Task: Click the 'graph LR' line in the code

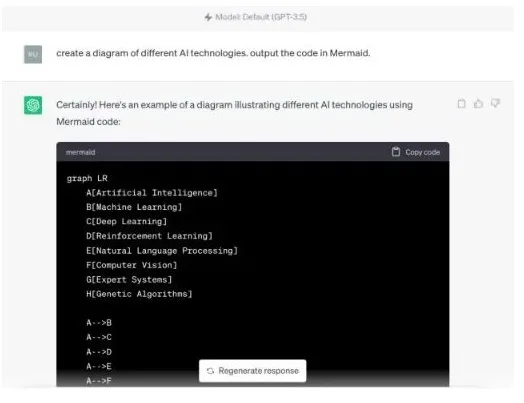Action: coord(87,178)
